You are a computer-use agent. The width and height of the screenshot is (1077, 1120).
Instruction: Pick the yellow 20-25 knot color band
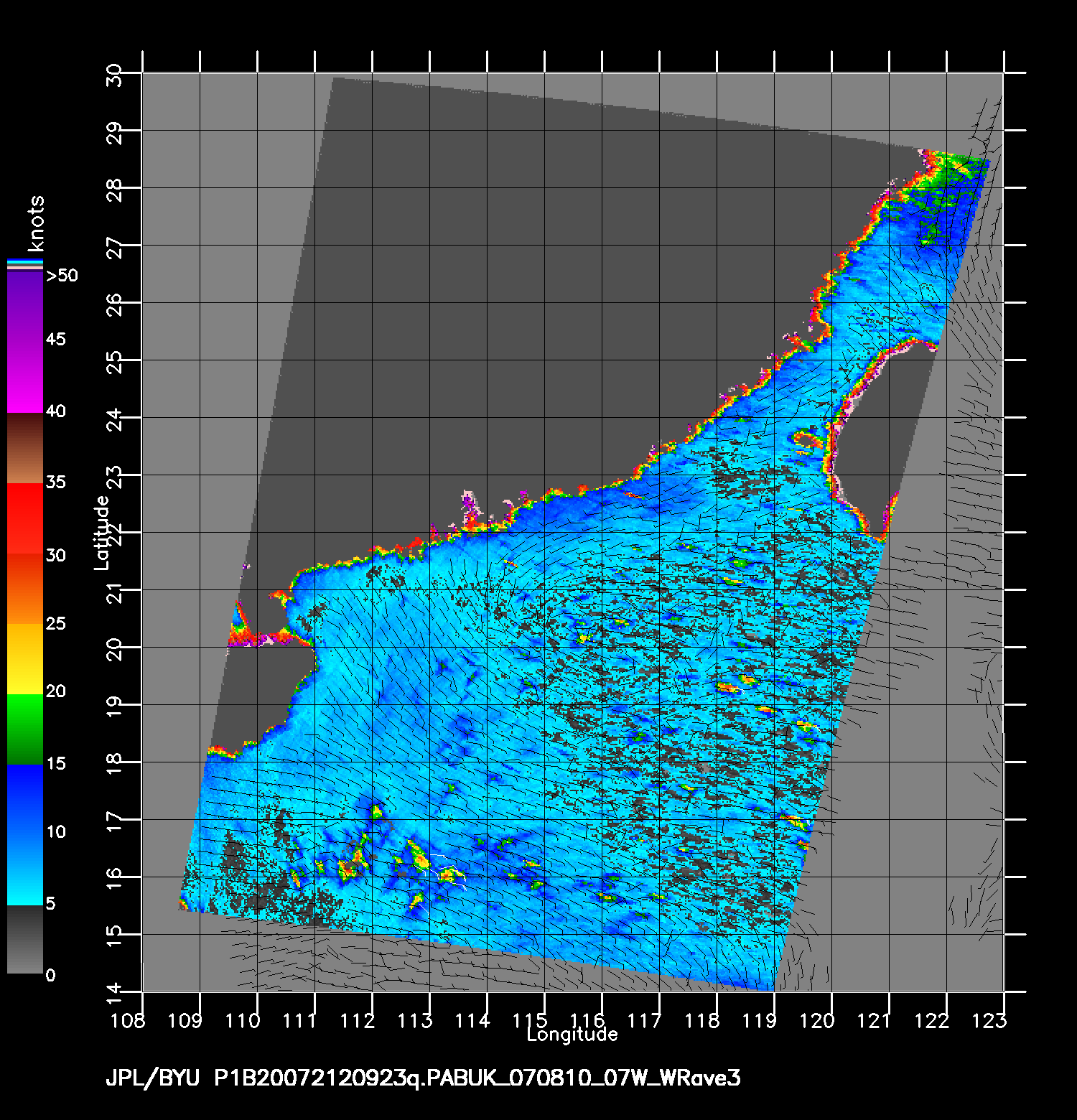(x=25, y=658)
